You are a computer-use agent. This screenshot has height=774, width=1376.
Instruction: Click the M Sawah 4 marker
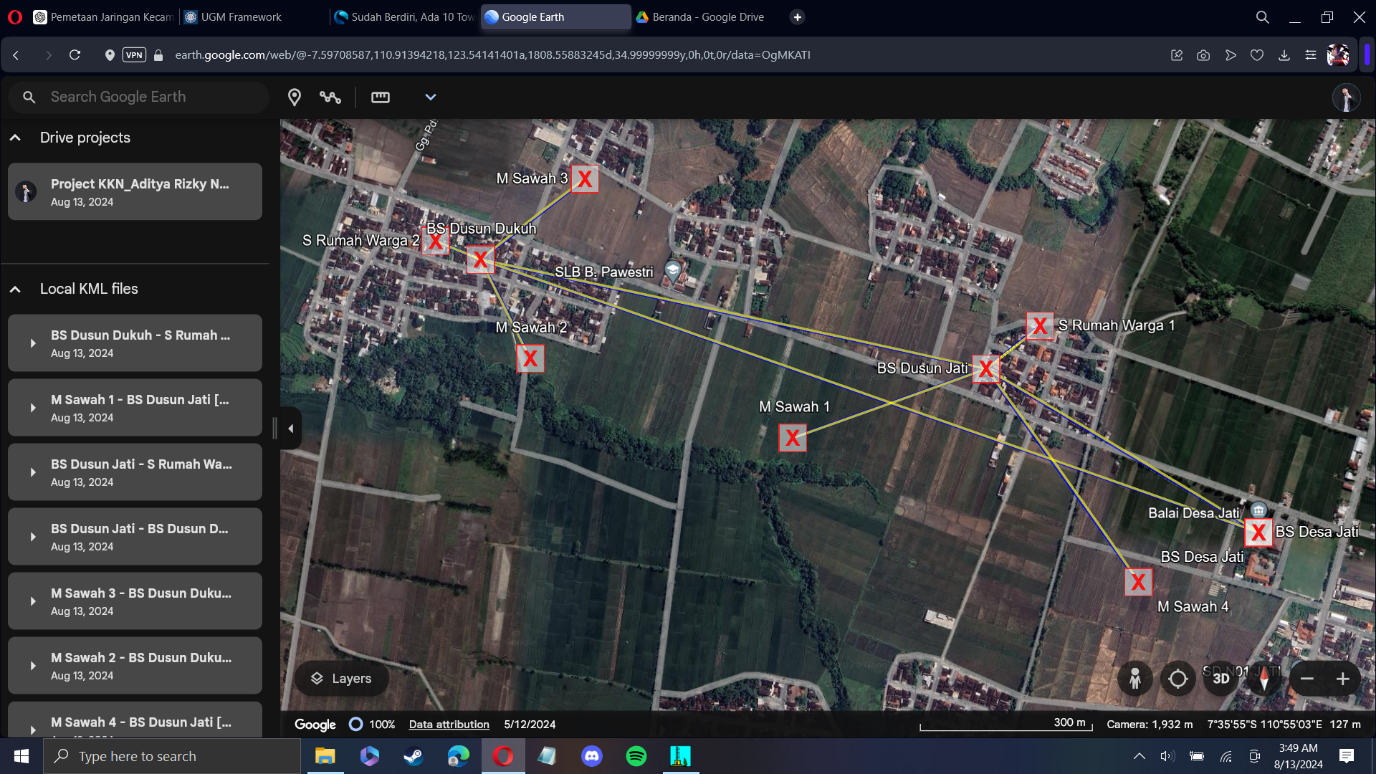1138,582
